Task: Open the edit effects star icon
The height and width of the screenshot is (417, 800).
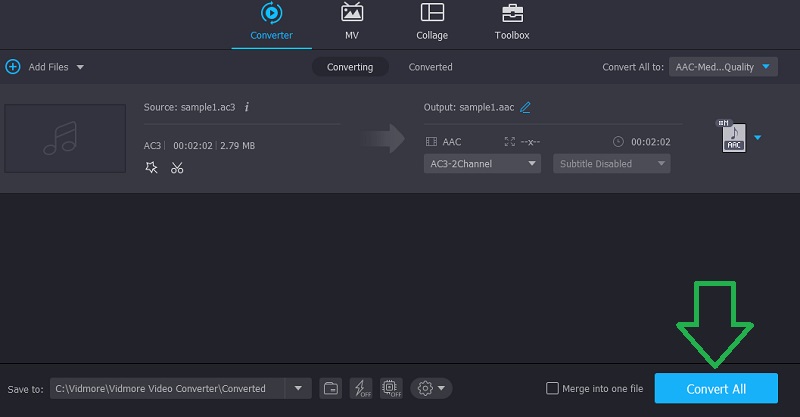Action: coord(151,167)
